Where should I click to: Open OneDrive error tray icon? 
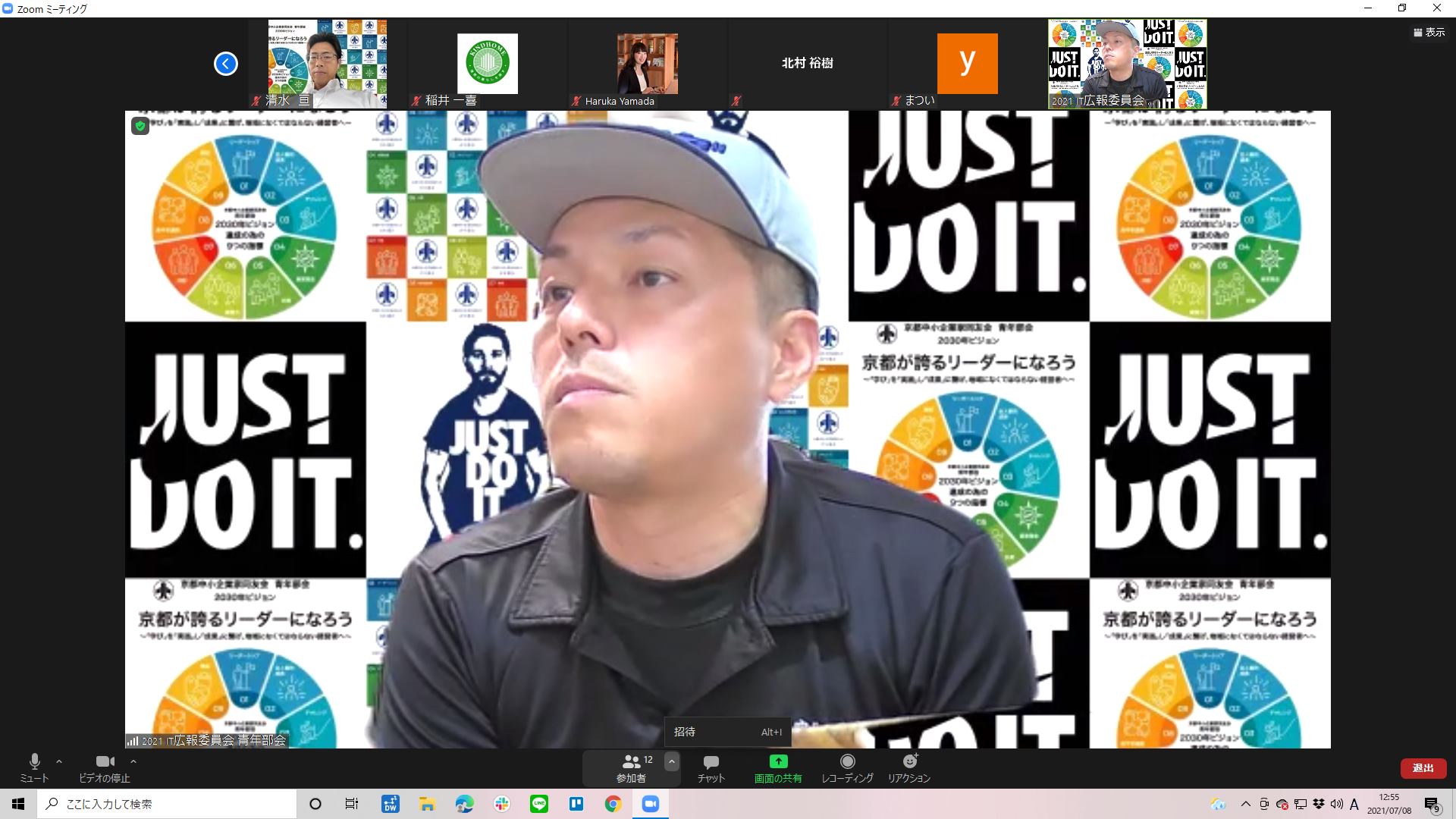click(1282, 804)
